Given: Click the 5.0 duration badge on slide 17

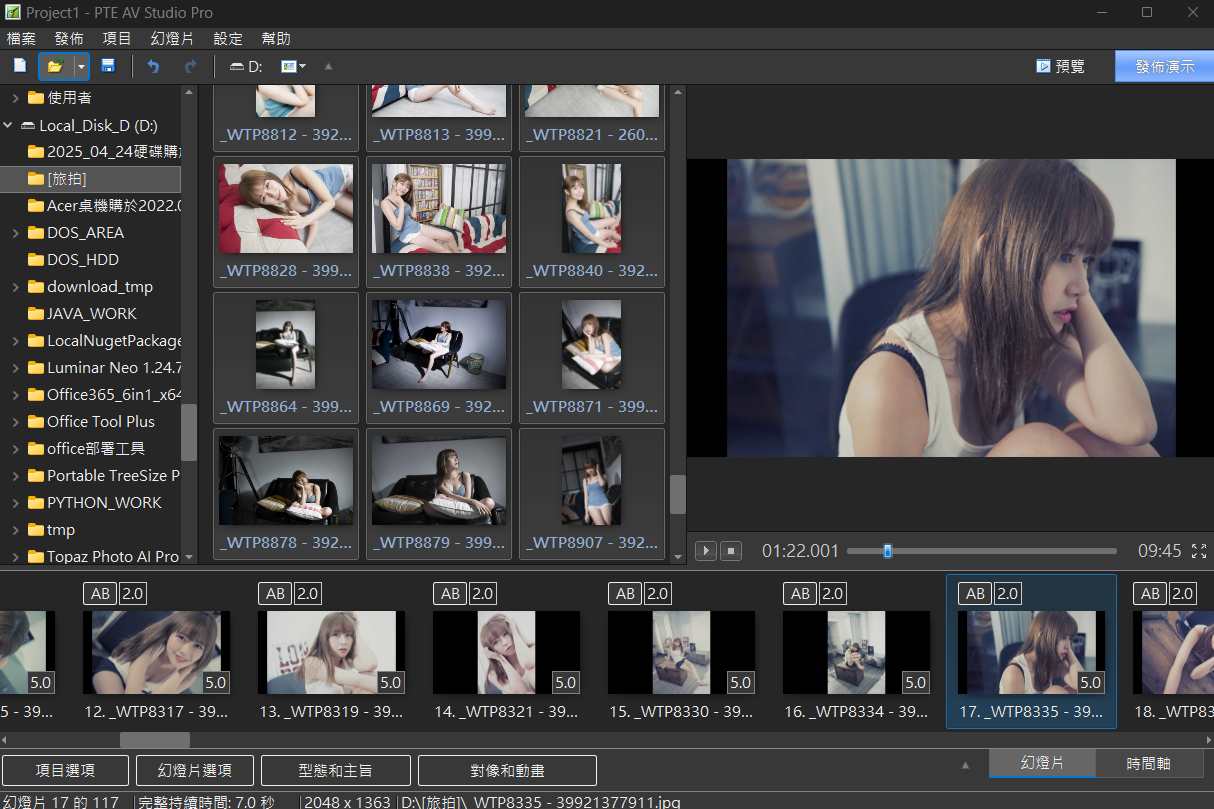Looking at the screenshot, I should click(1090, 683).
